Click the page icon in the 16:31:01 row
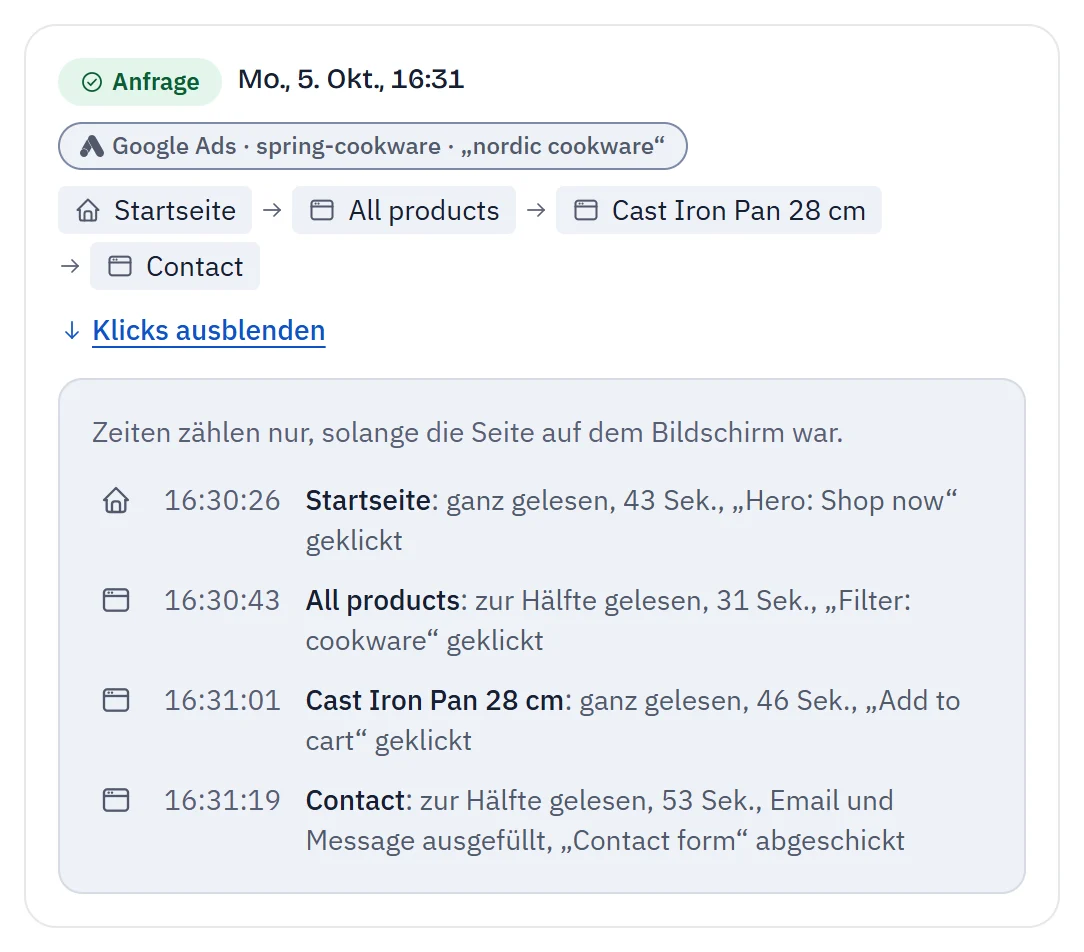Screen dimensions: 1084x952 (116, 700)
